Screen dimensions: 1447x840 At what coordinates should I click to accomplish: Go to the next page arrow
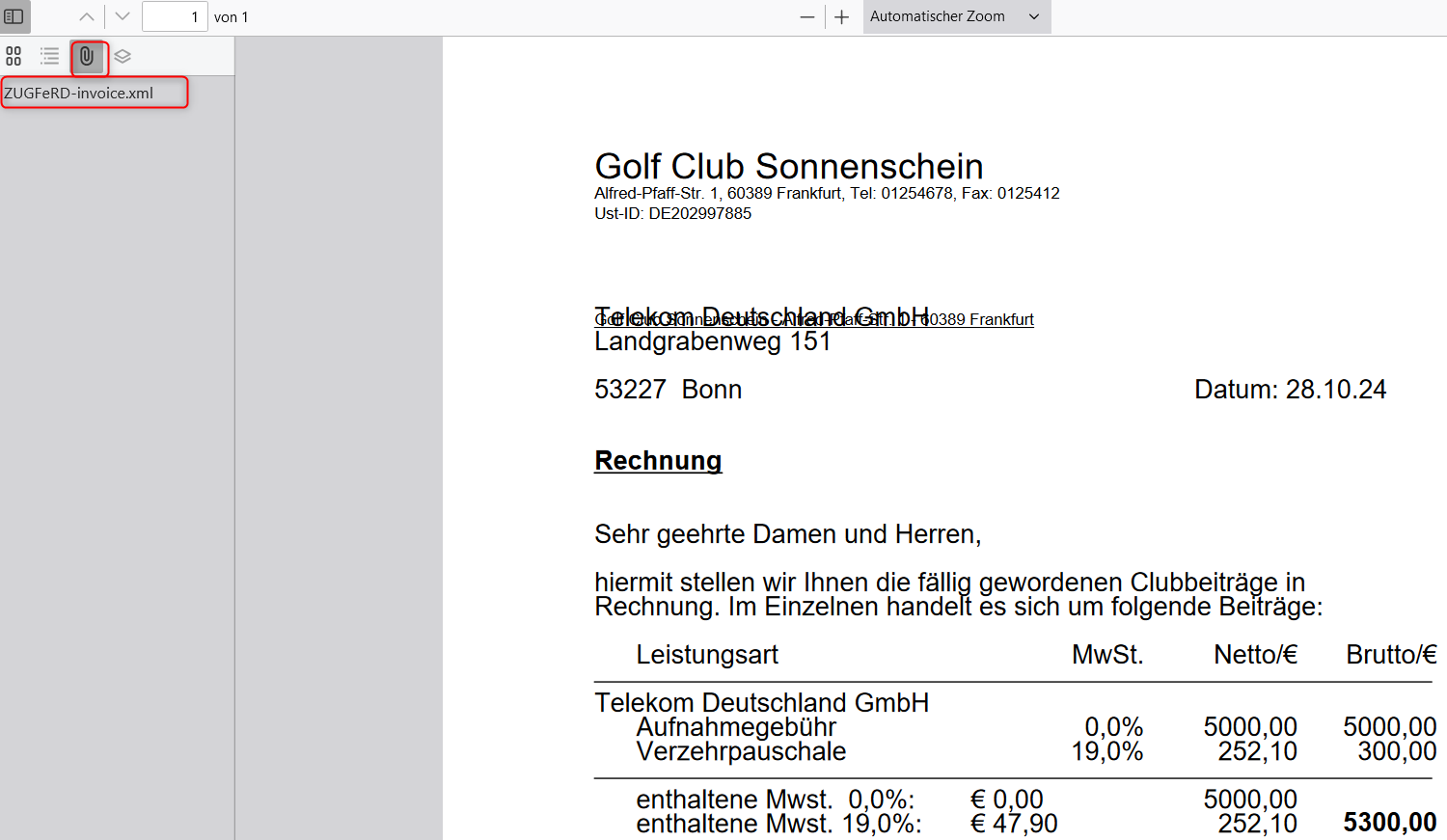[x=122, y=16]
